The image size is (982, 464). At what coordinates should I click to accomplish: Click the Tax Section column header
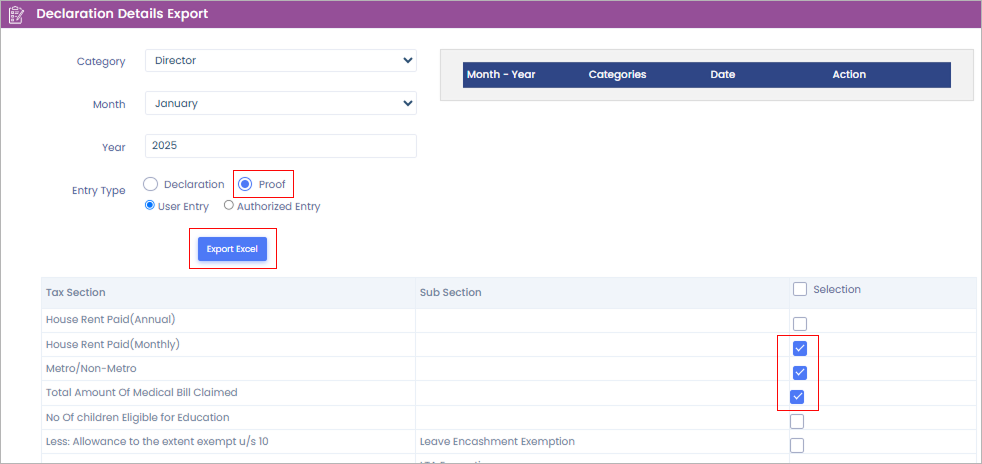click(x=76, y=292)
